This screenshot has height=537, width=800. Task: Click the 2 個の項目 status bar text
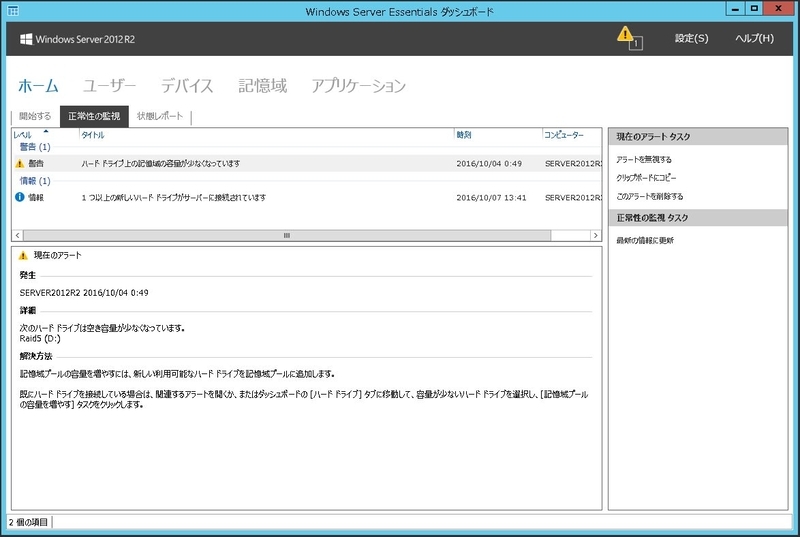(28, 522)
